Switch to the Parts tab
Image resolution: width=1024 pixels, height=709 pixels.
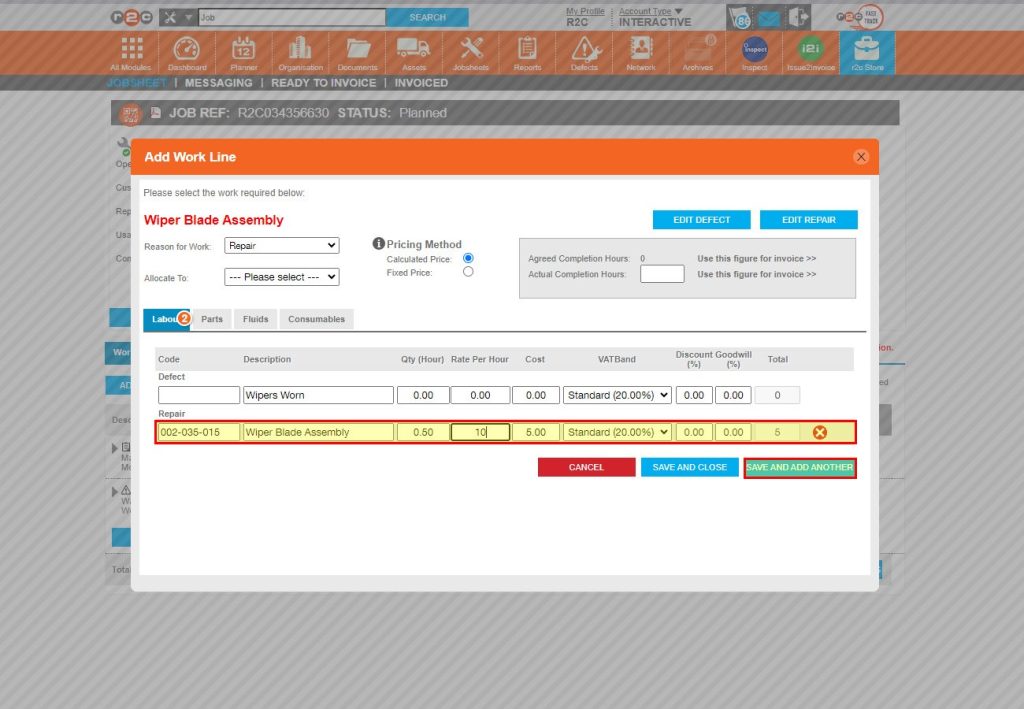pos(211,318)
